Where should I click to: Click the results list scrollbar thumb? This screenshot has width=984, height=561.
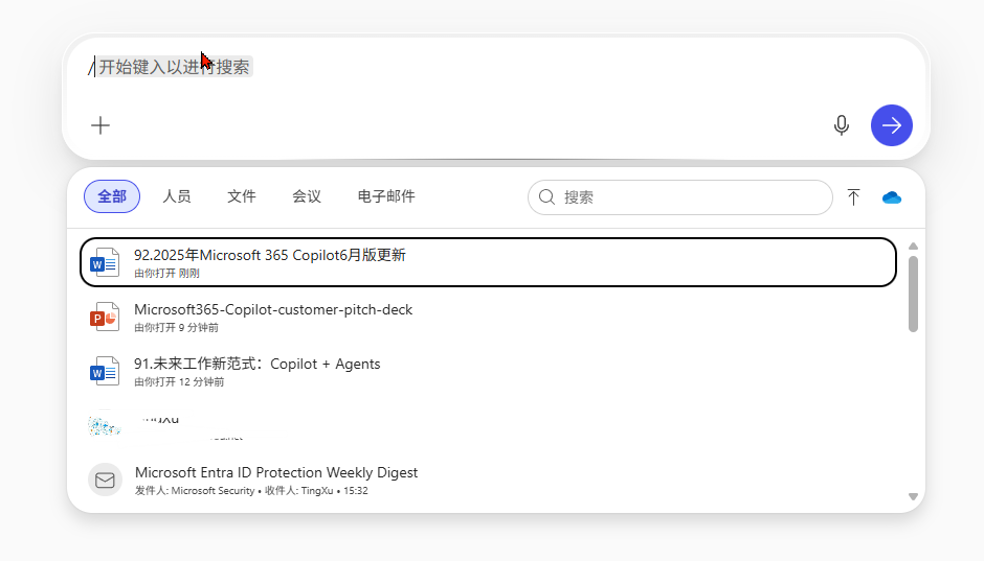[x=913, y=294]
